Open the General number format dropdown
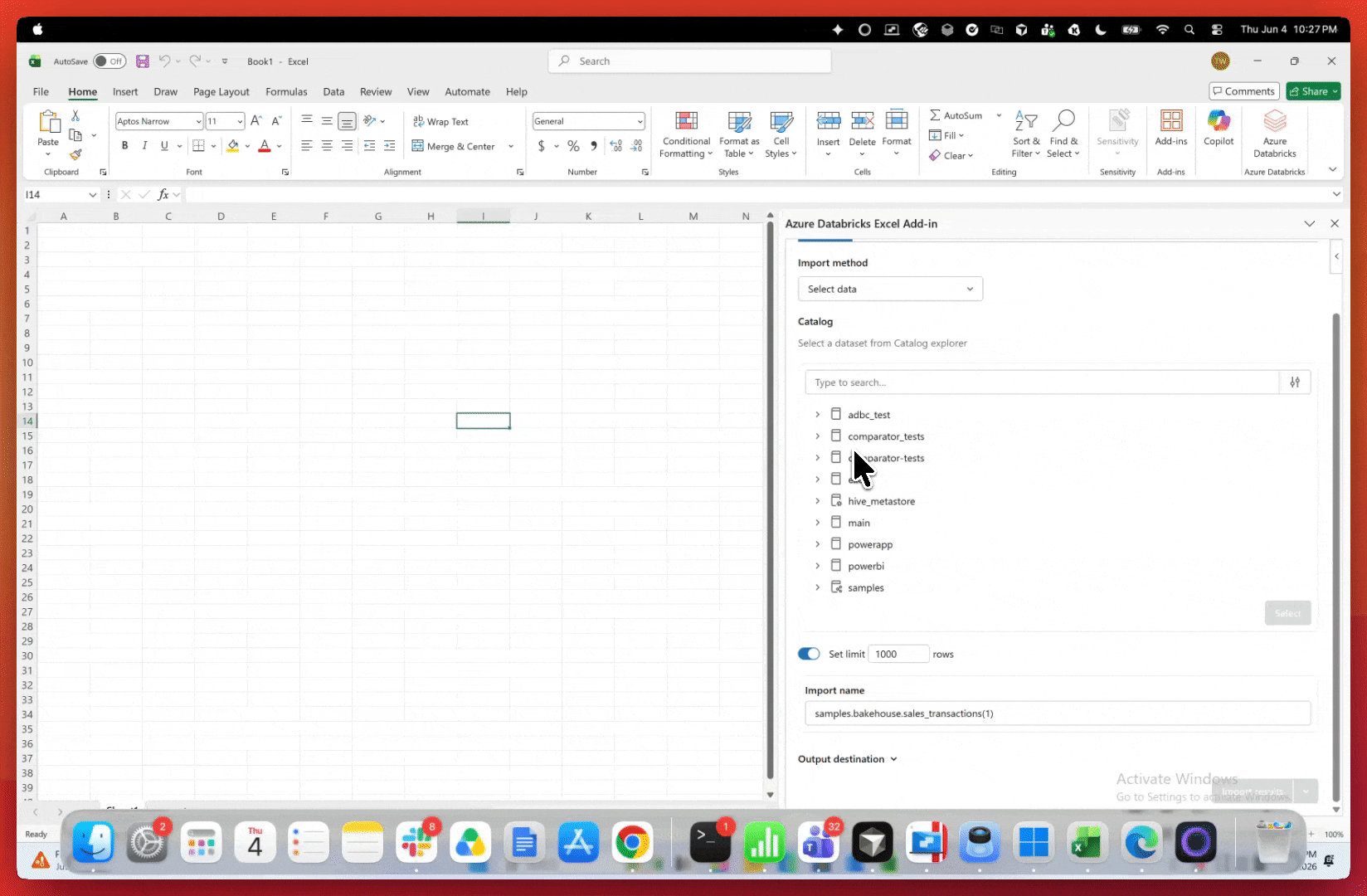The image size is (1367, 896). pyautogui.click(x=640, y=121)
